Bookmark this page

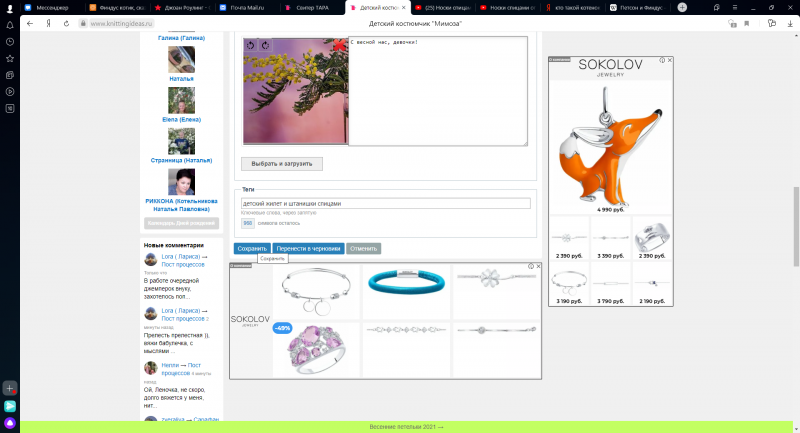(746, 23)
